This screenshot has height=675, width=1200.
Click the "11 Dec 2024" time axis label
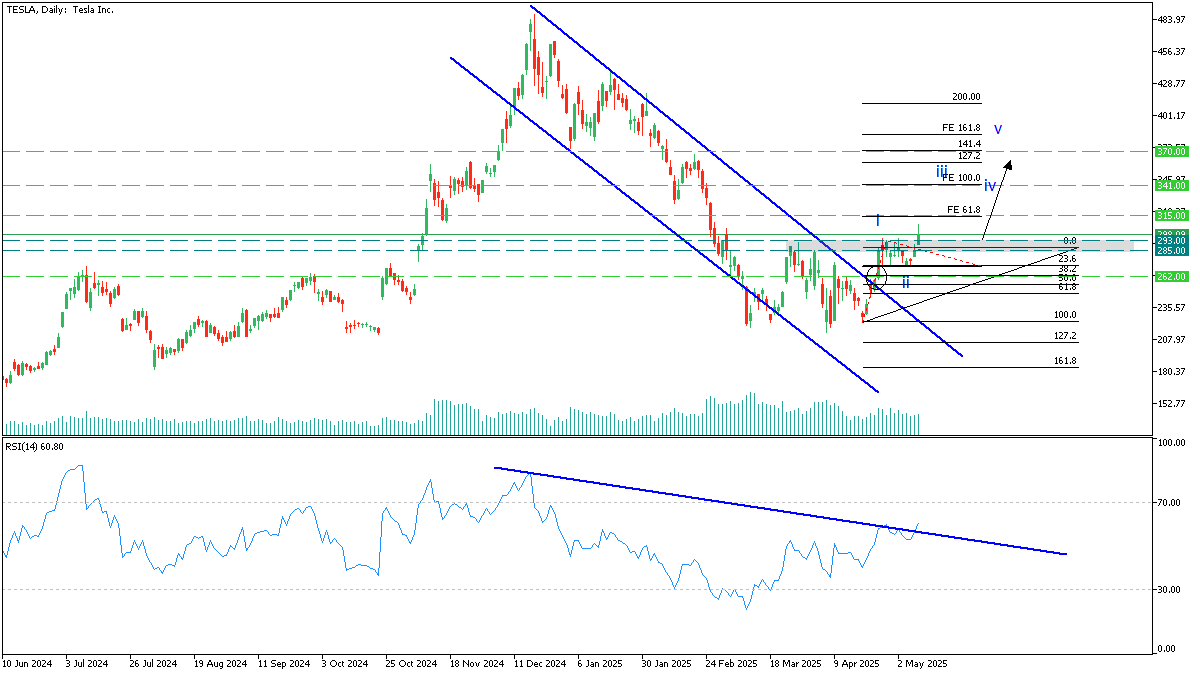(540, 663)
